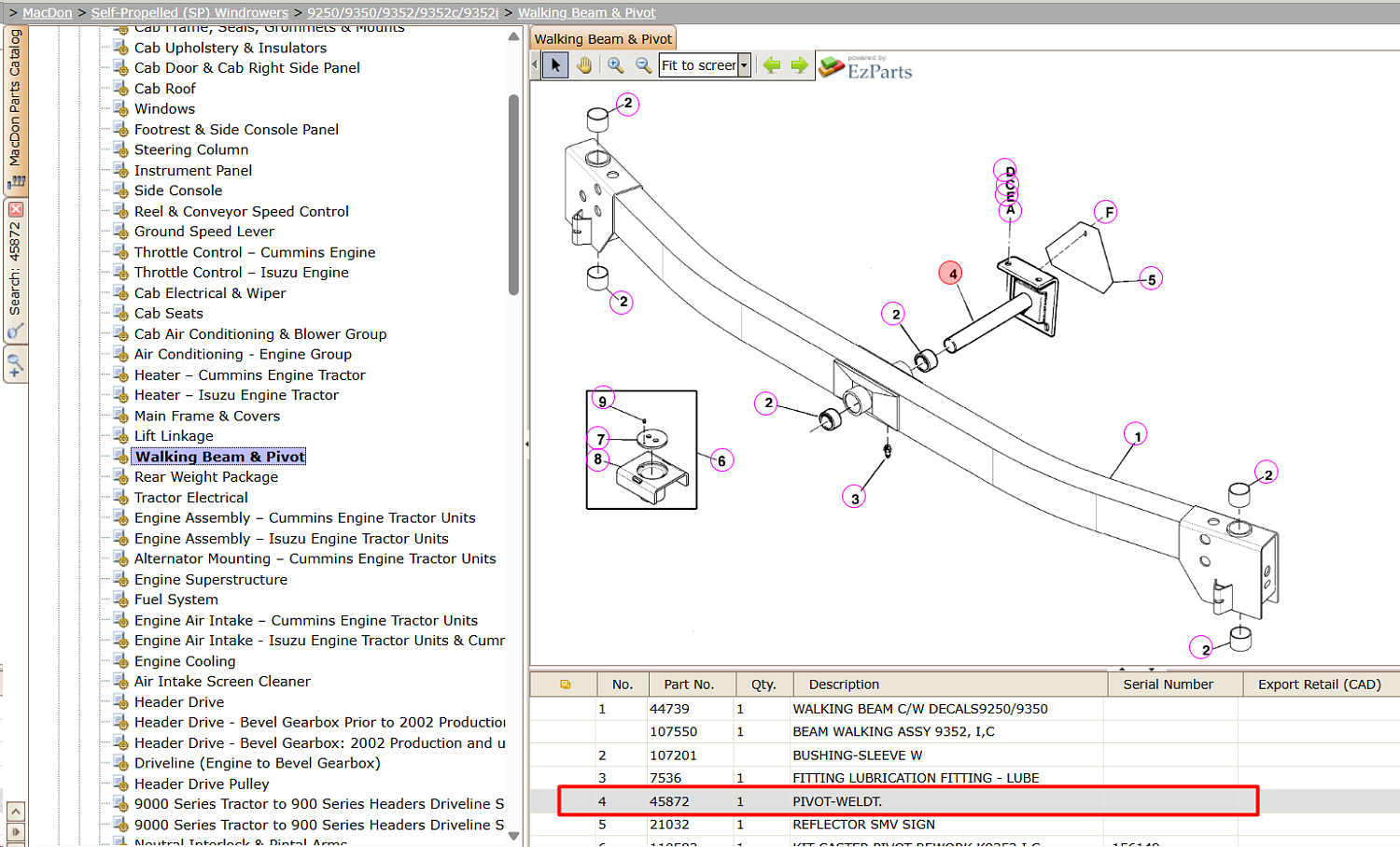Screen dimensions: 1400x847
Task: Select callout 5 beside the reflector sign
Action: pyautogui.click(x=1151, y=279)
